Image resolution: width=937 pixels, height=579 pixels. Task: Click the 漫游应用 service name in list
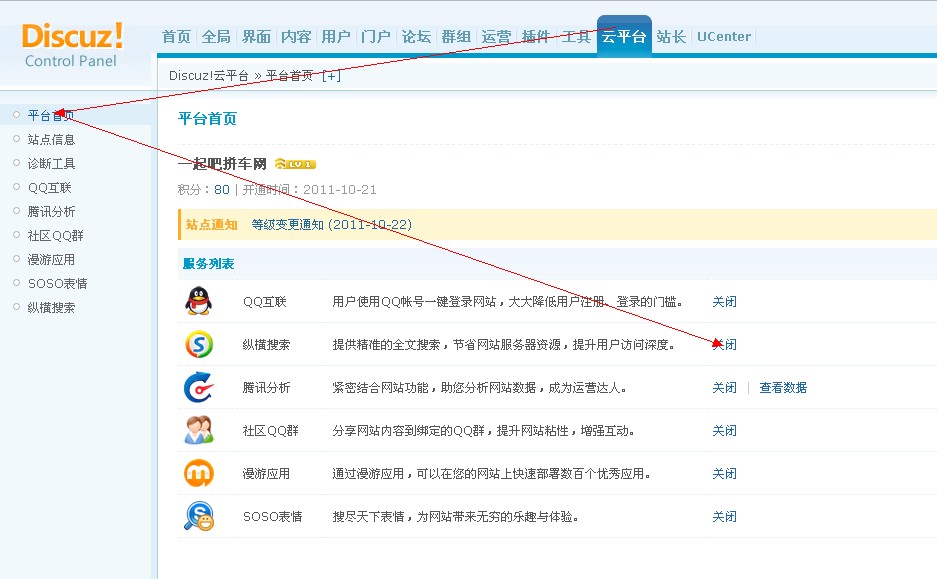[267, 474]
